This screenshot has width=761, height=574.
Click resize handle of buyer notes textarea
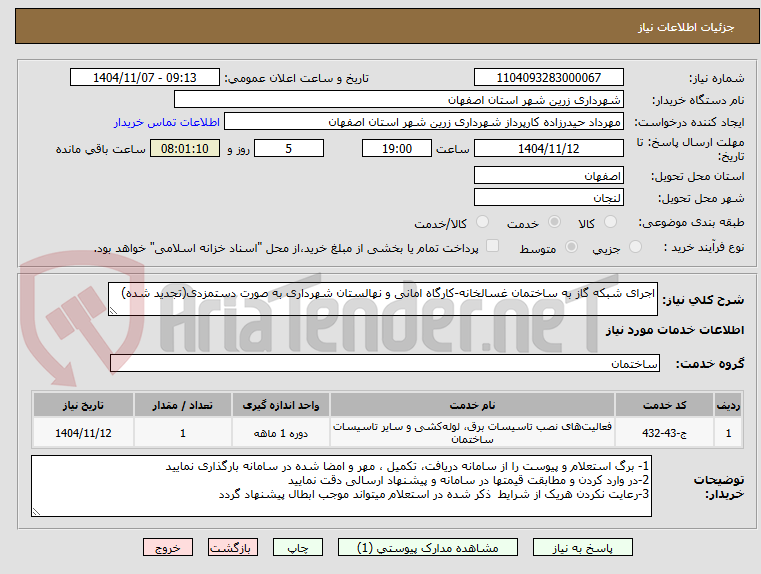tap(36, 511)
